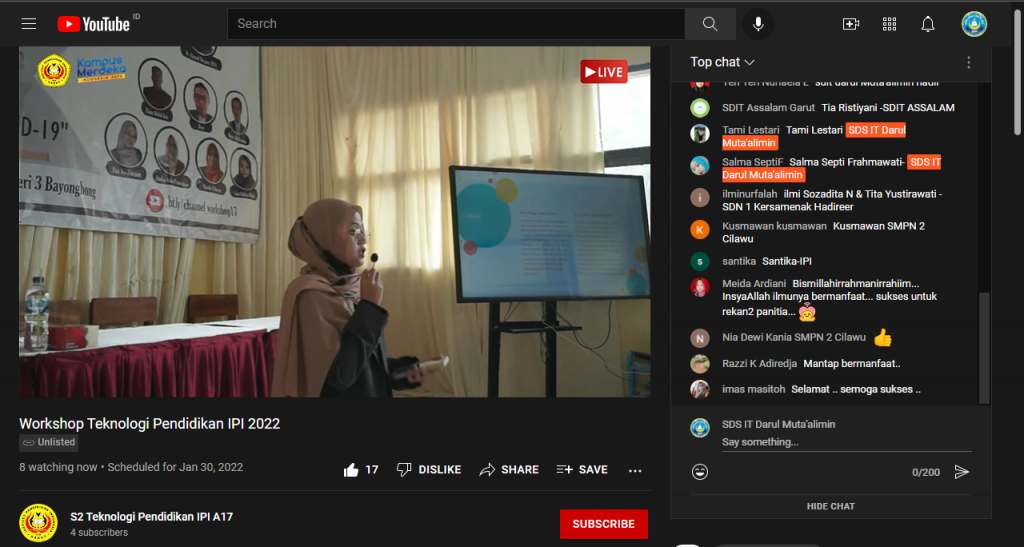This screenshot has width=1024, height=547.
Task: Open the YouTube apps grid
Action: [889, 24]
